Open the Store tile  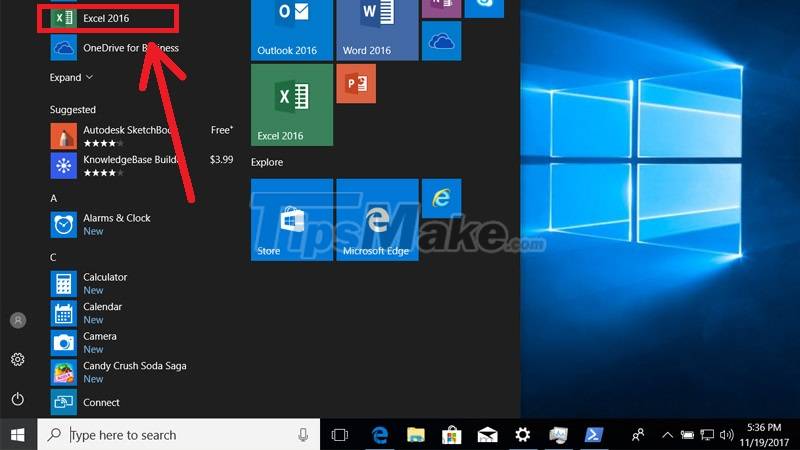pyautogui.click(x=292, y=220)
